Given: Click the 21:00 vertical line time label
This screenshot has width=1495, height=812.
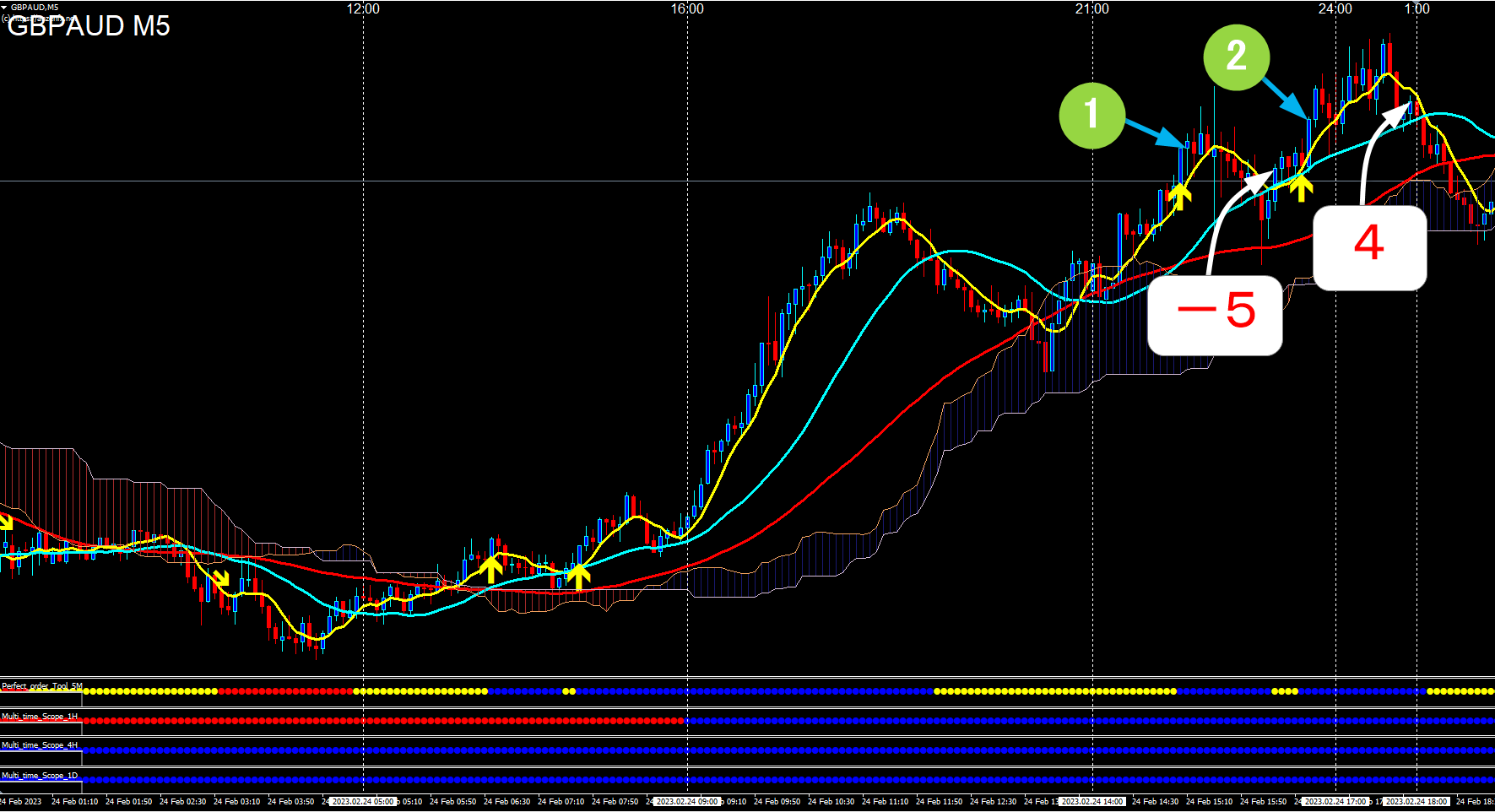Looking at the screenshot, I should [x=1092, y=8].
